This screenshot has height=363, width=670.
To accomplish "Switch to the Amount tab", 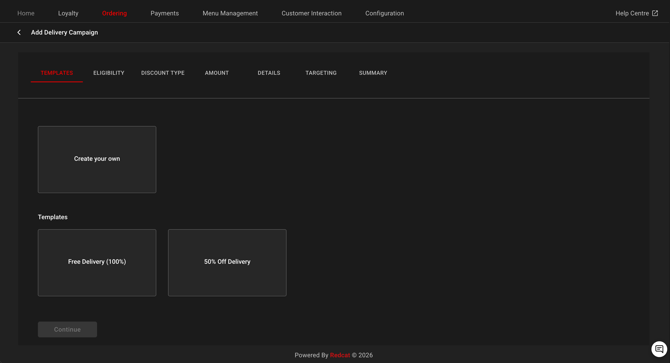I will (217, 73).
